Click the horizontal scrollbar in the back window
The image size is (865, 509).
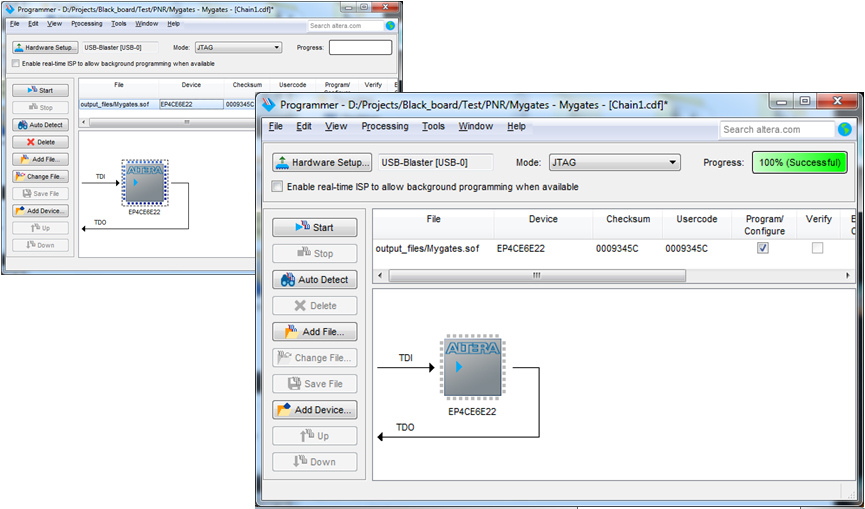click(x=171, y=122)
